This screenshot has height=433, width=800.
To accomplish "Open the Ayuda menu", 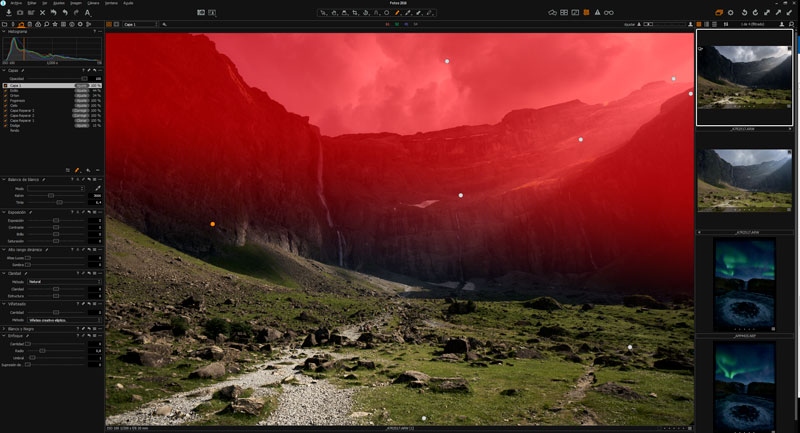I will pos(127,3).
